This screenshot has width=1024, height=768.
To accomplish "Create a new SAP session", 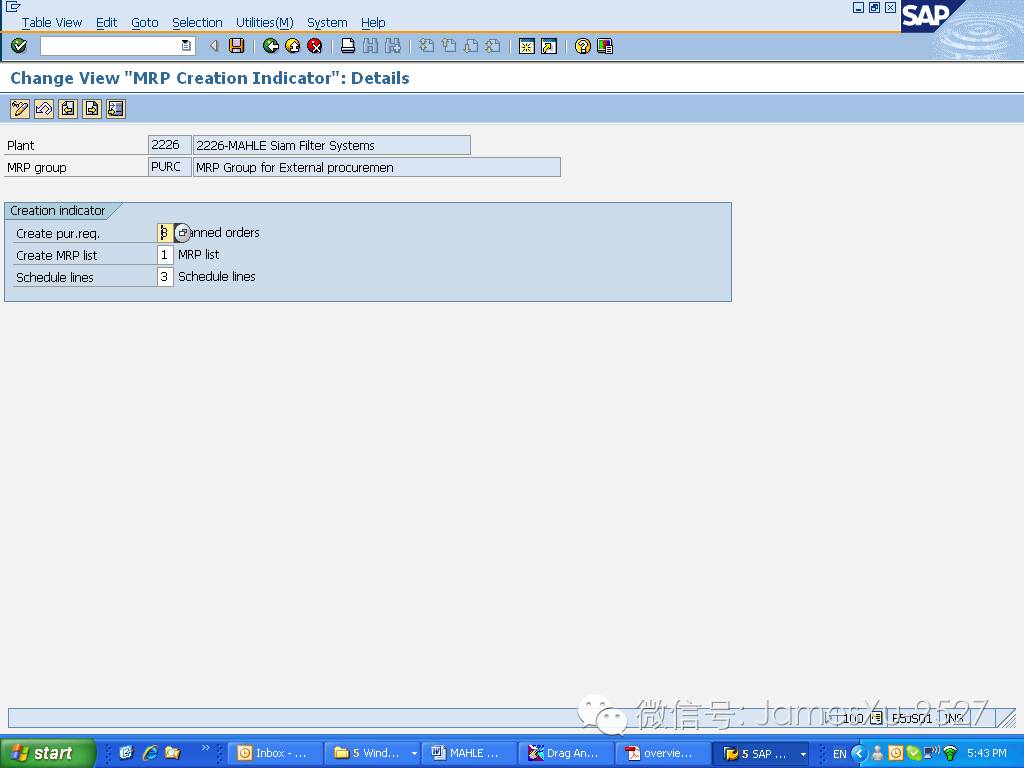I will point(526,46).
